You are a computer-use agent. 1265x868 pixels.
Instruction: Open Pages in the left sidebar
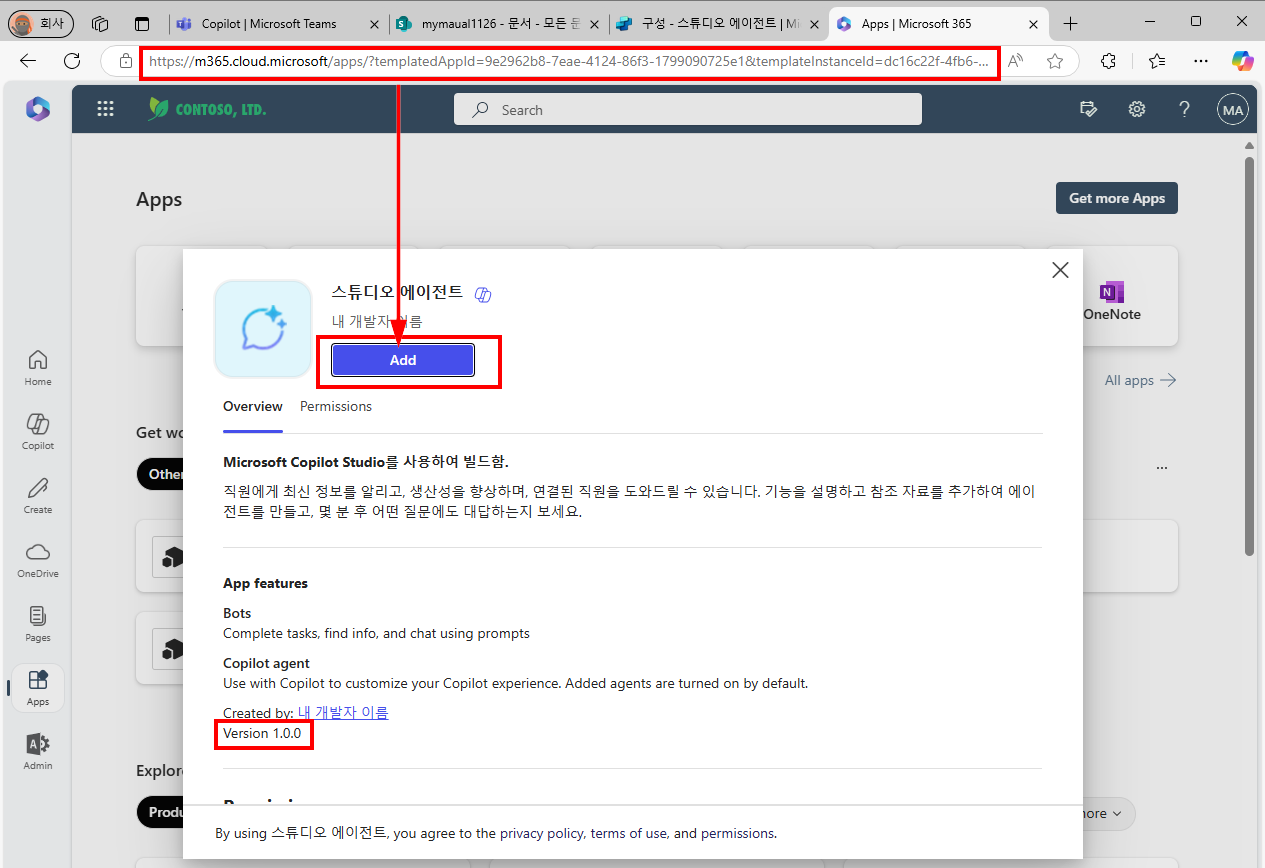pos(38,623)
